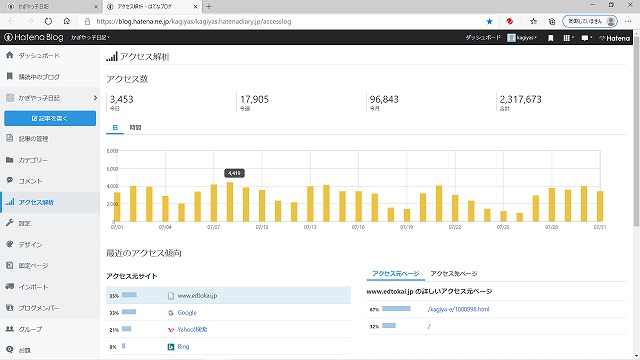Click the 96,843 monthly access count
This screenshot has width=640, height=360.
pyautogui.click(x=384, y=99)
